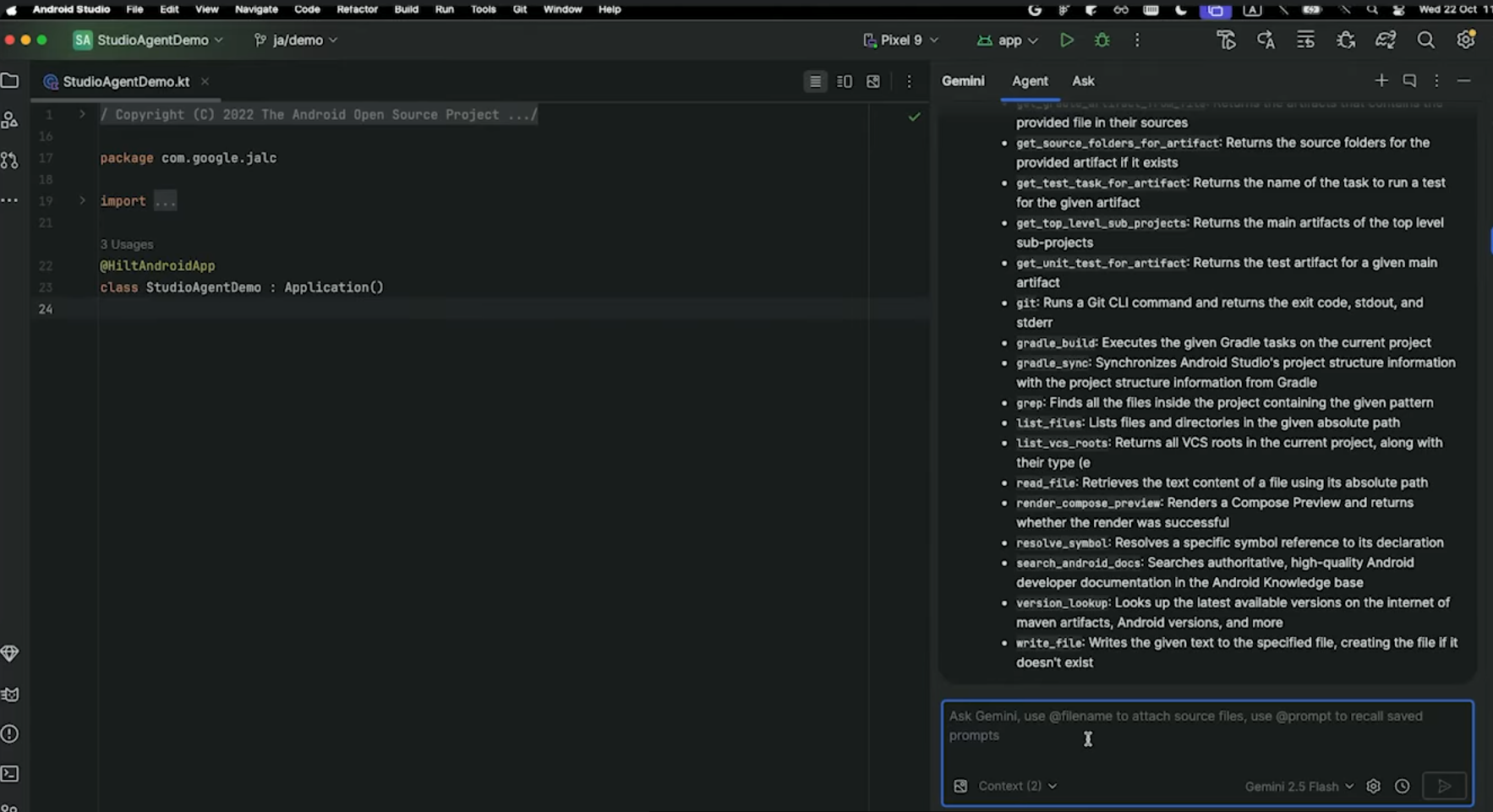
Task: Switch to the Ask tab
Action: (1083, 80)
